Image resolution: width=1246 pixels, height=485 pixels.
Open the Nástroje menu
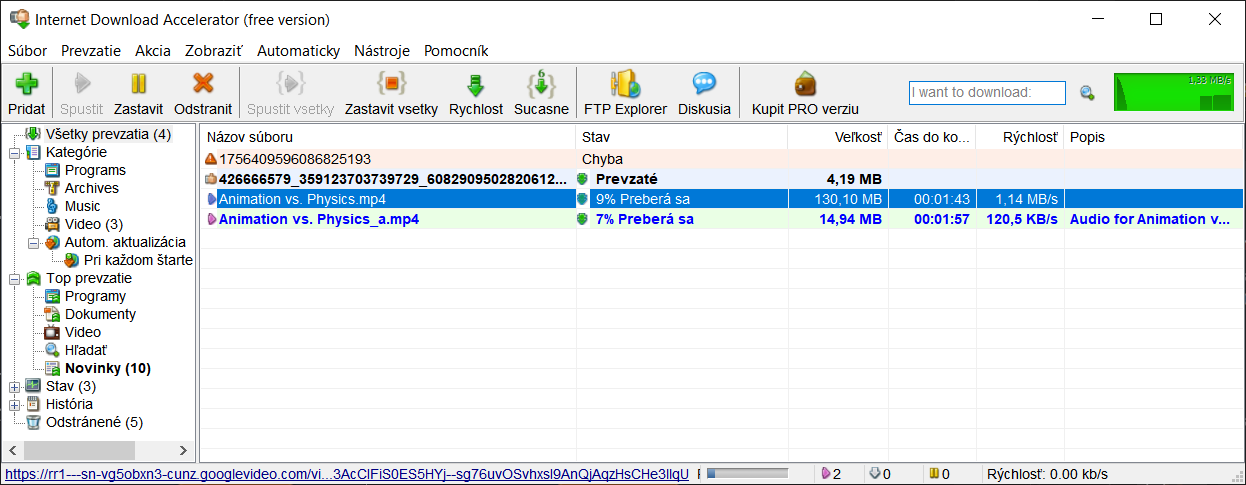pos(382,50)
